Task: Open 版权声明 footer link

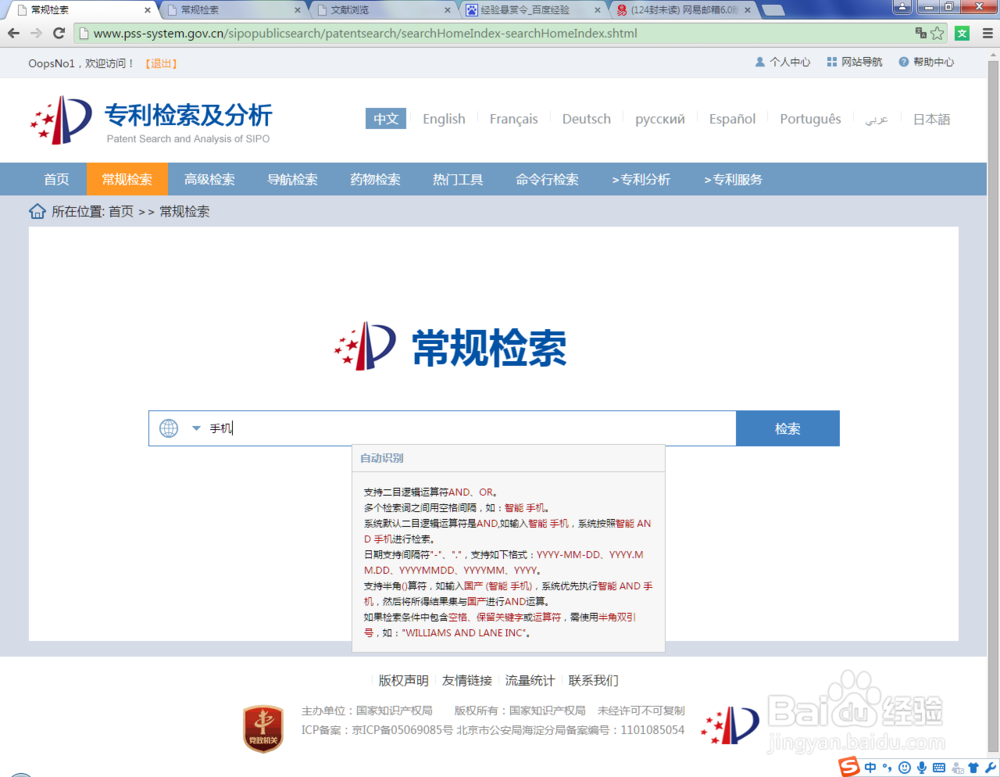Action: click(x=403, y=681)
